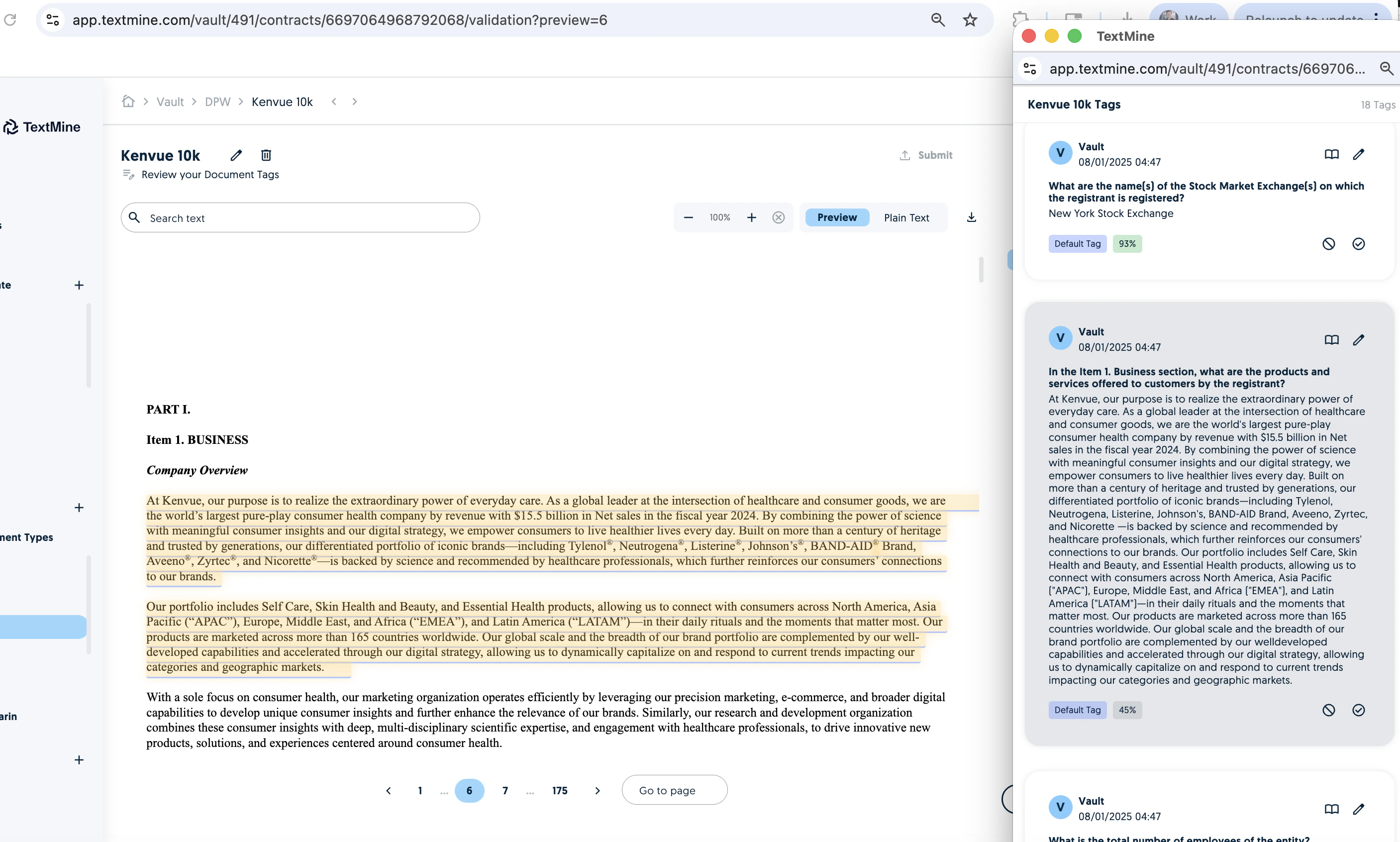Approve the Stock Market Exchange tag
This screenshot has height=842, width=1400.
pyautogui.click(x=1359, y=244)
